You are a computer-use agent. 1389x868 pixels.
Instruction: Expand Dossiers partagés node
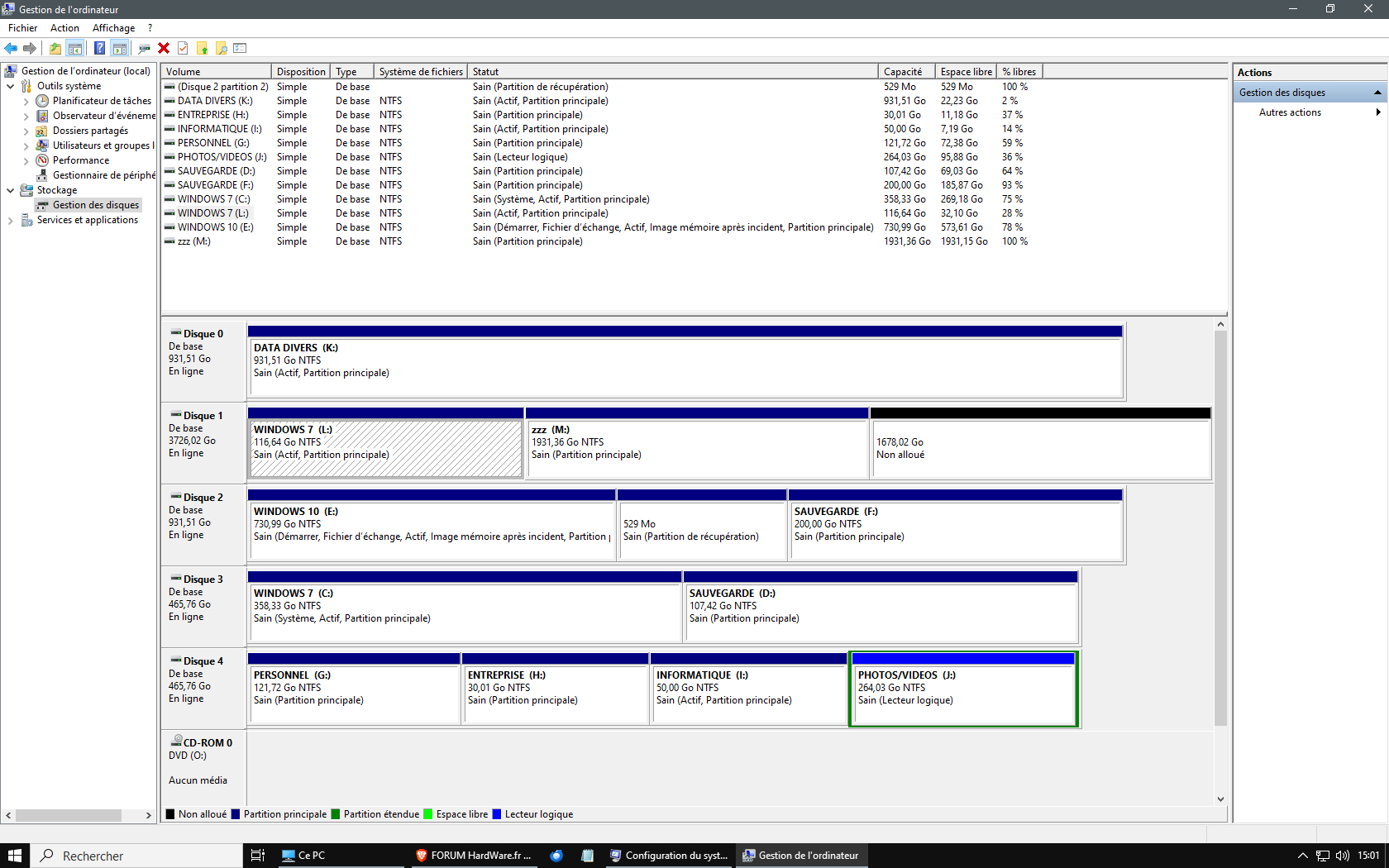pyautogui.click(x=26, y=131)
